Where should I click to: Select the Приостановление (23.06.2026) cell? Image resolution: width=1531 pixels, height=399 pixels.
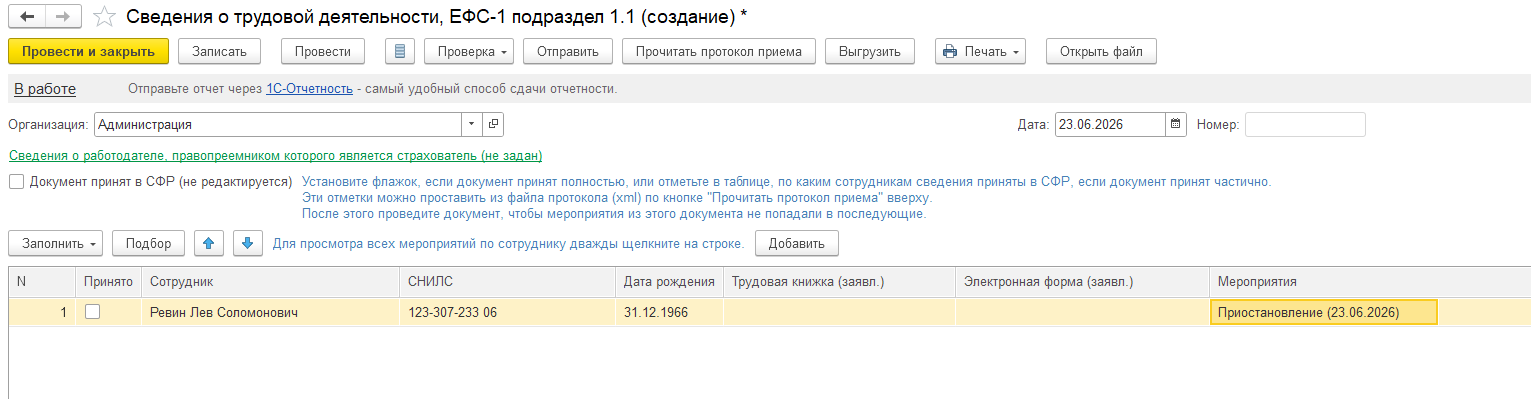pos(1323,312)
